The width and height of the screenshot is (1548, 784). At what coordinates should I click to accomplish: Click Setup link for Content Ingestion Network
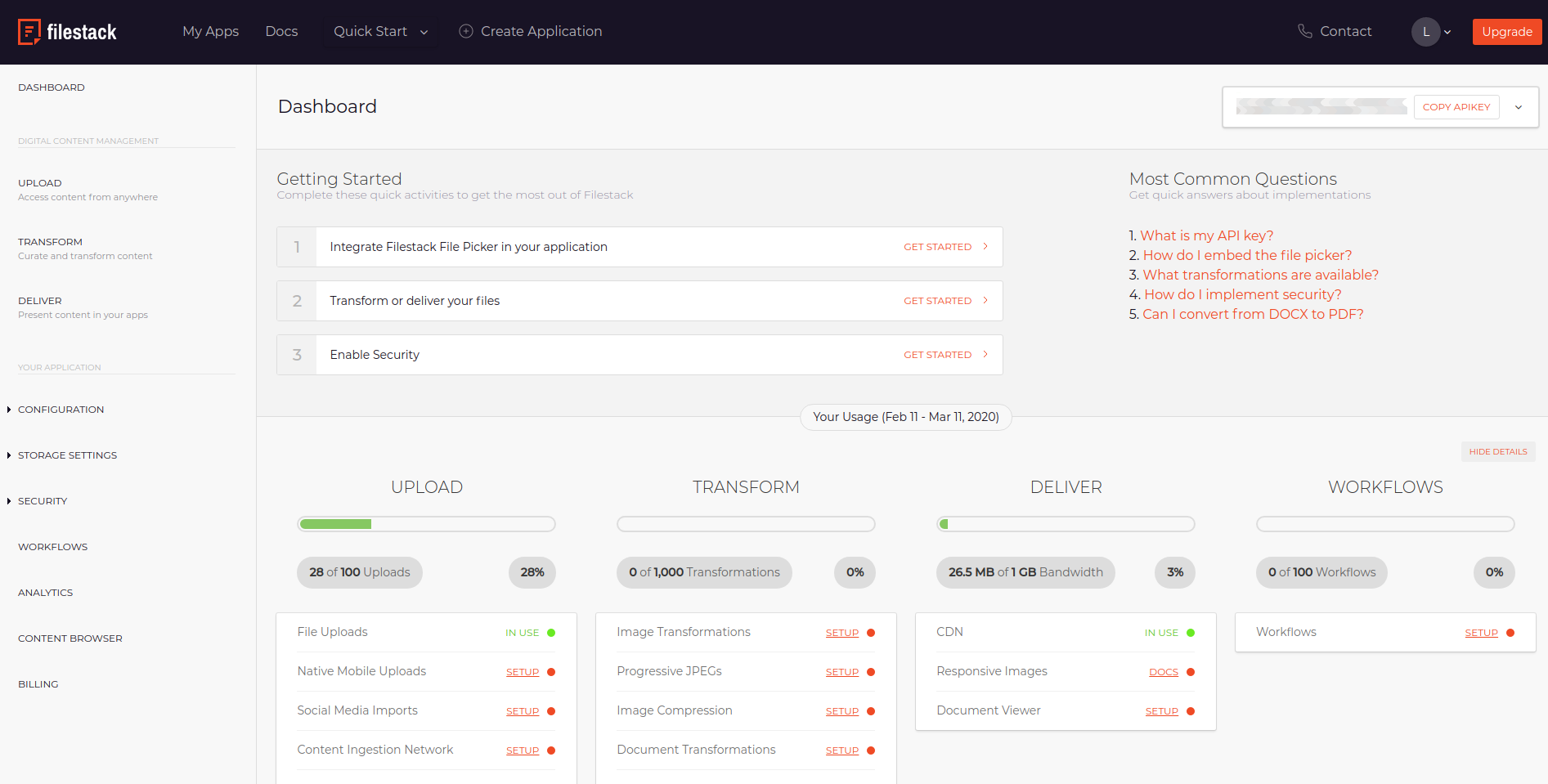point(523,750)
